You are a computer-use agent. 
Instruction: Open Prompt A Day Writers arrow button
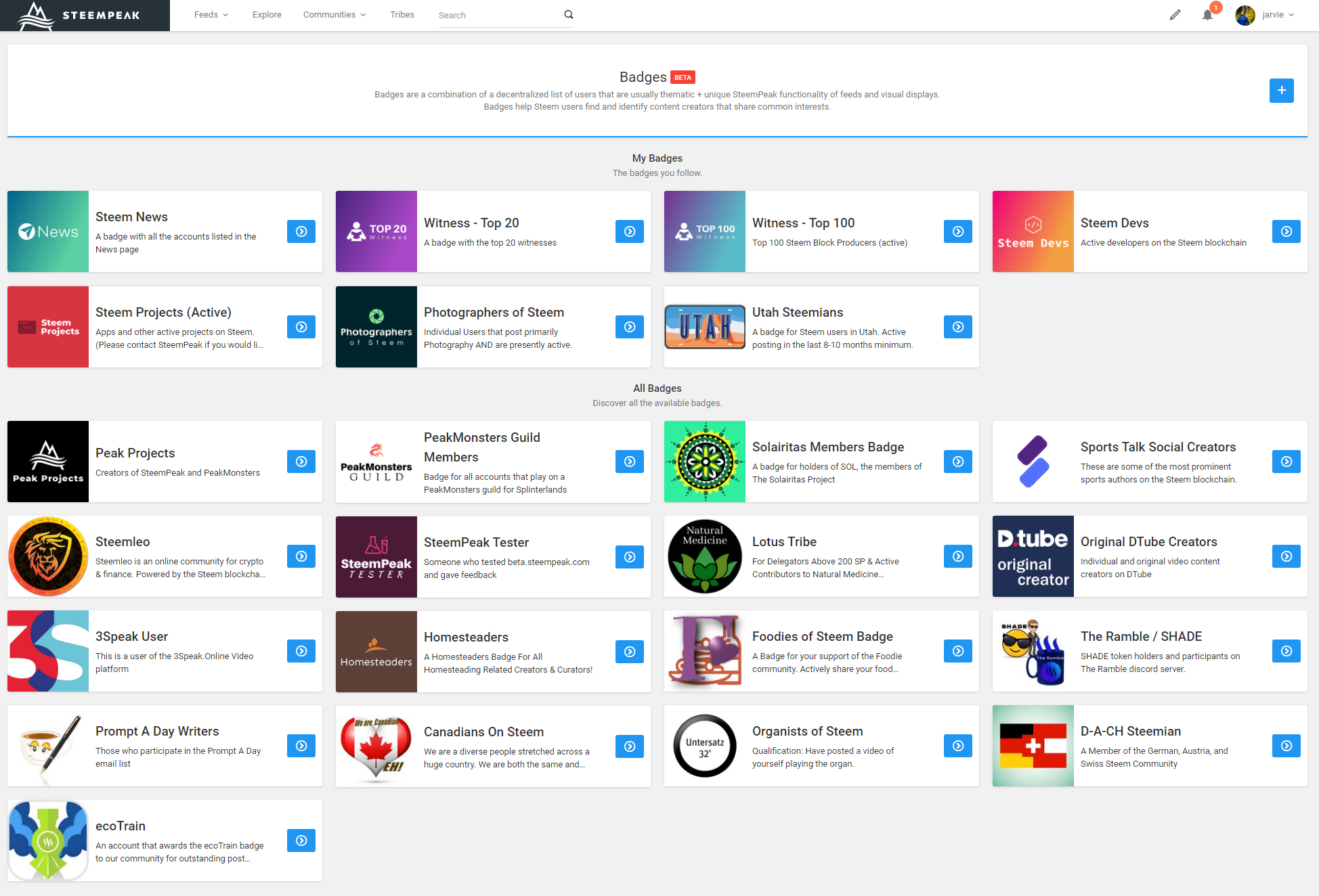pyautogui.click(x=301, y=746)
